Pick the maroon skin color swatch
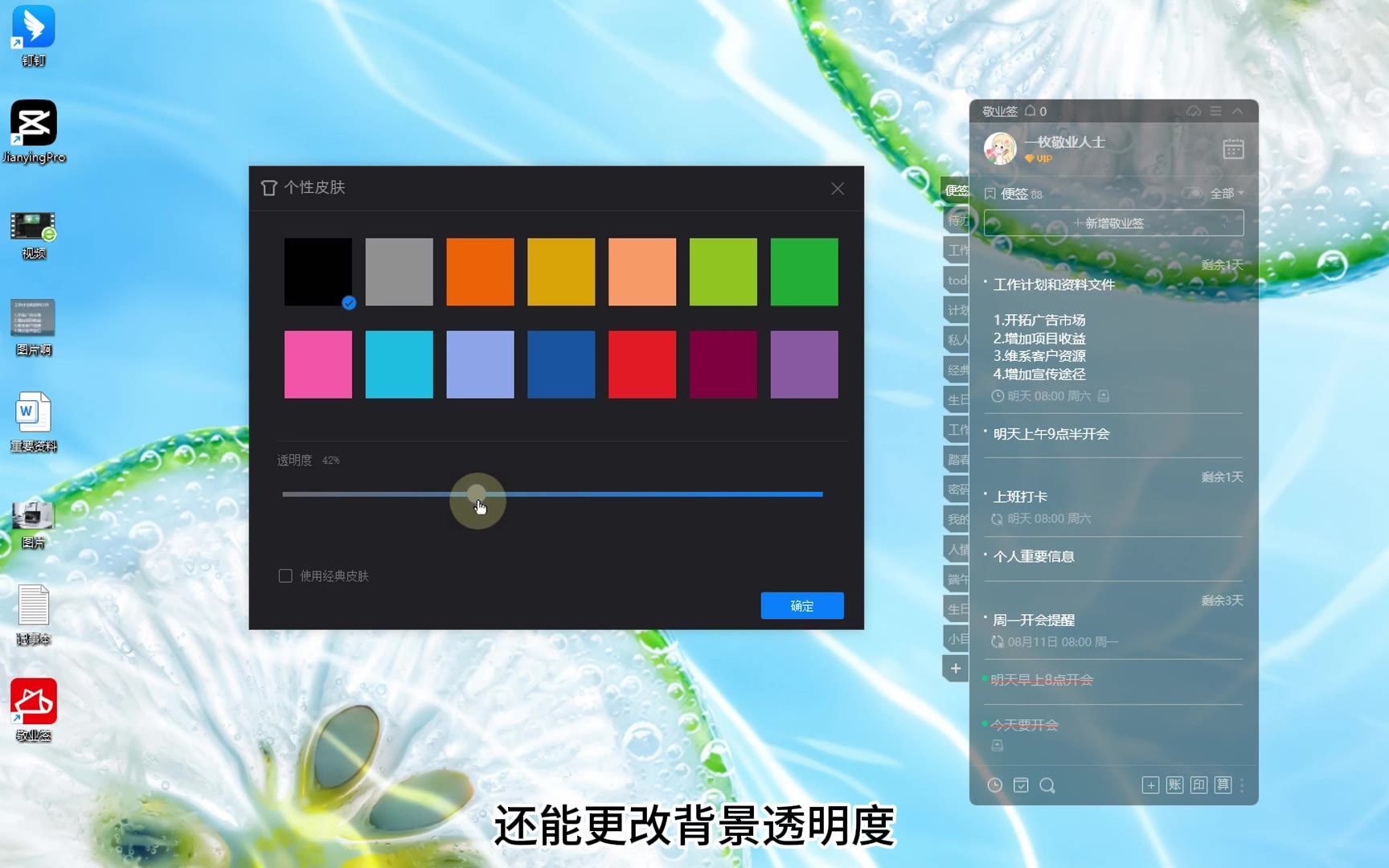Viewport: 1389px width, 868px height. tap(723, 364)
